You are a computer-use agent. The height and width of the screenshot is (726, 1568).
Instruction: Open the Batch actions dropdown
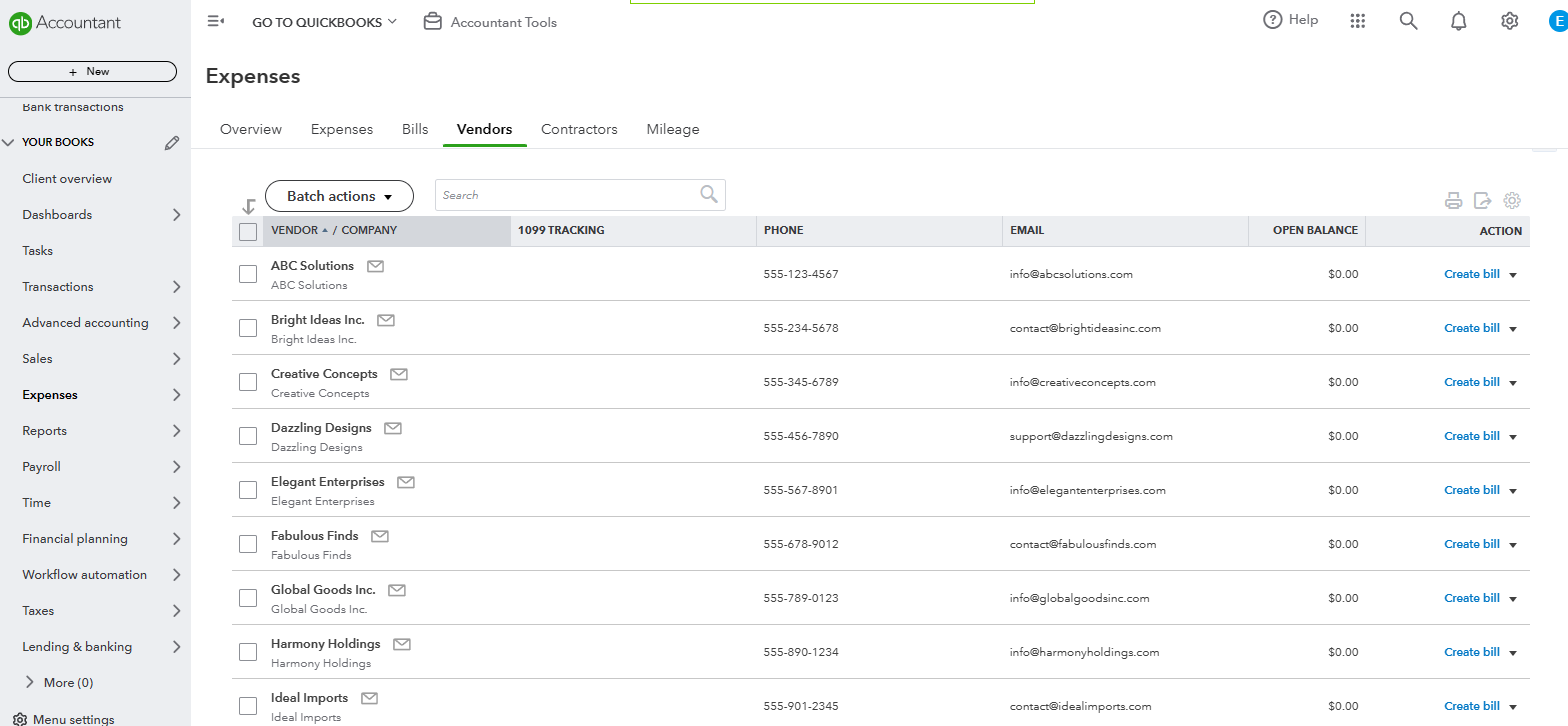(339, 196)
